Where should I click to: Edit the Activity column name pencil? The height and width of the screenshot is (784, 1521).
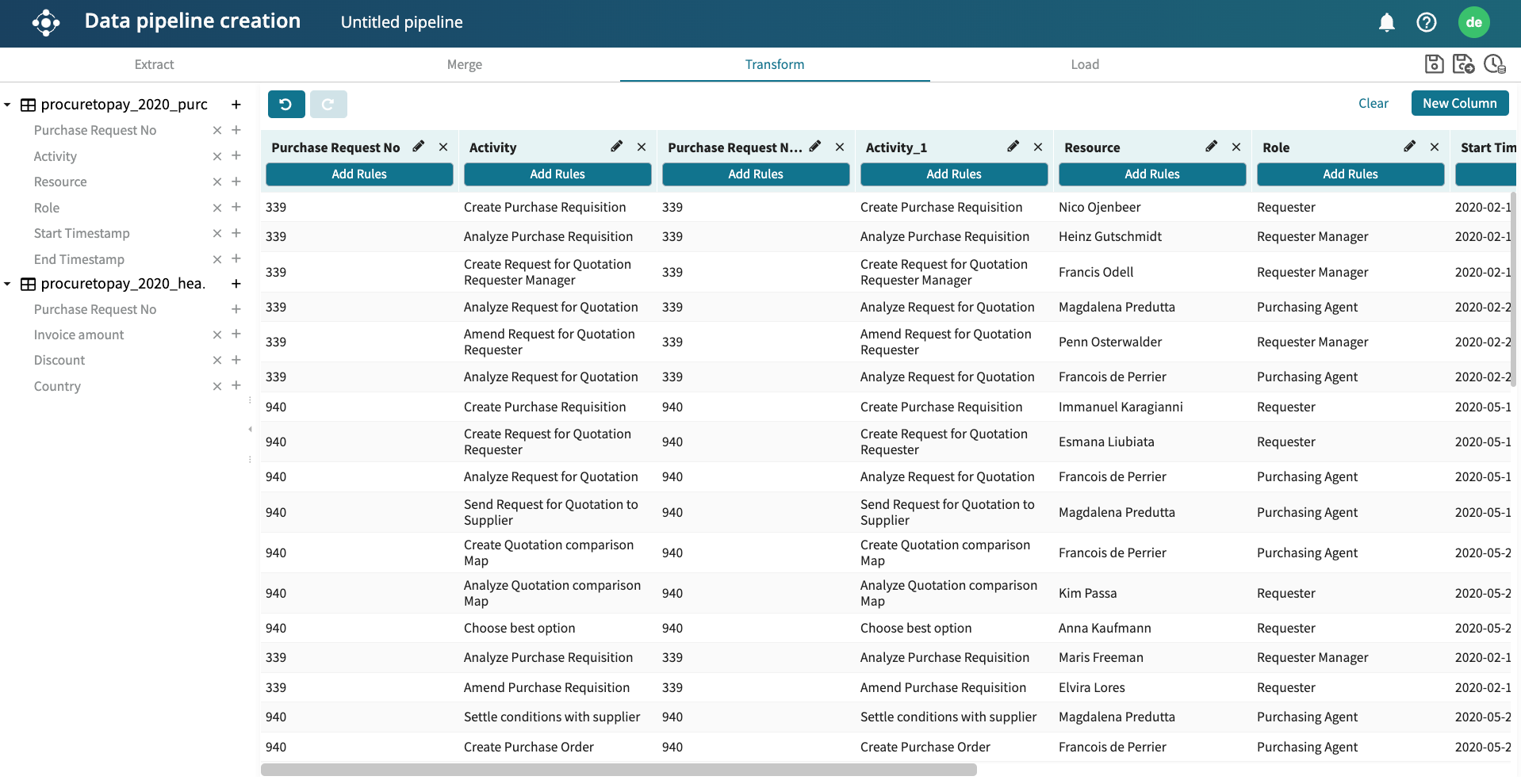616,147
